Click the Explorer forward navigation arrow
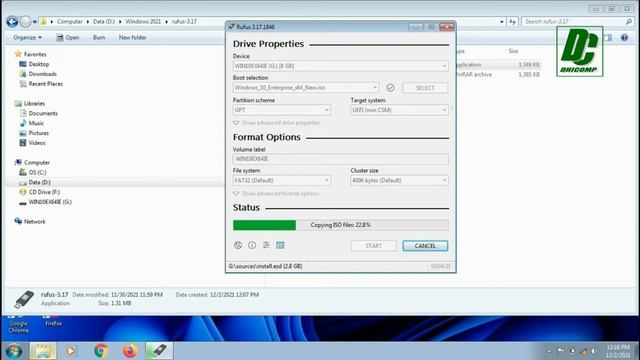The image size is (640, 360). 25,22
